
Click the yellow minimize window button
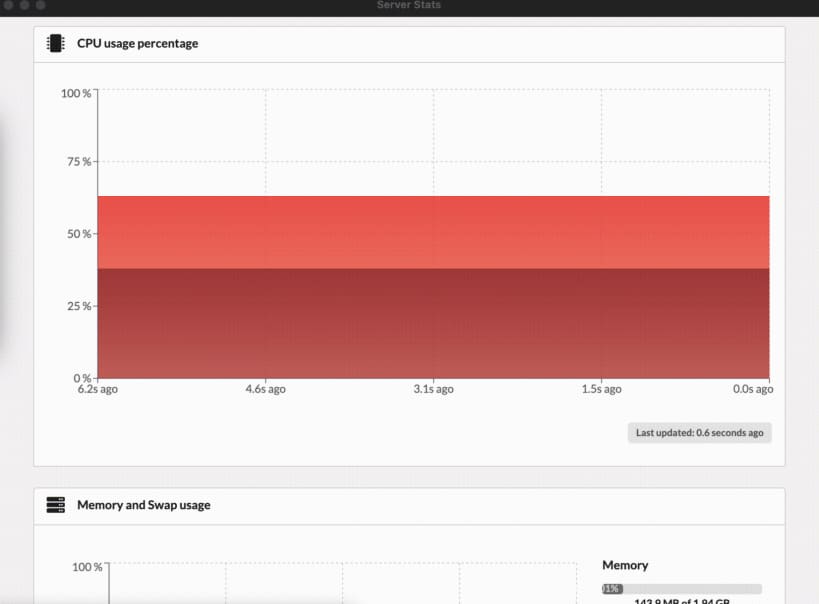tap(23, 5)
